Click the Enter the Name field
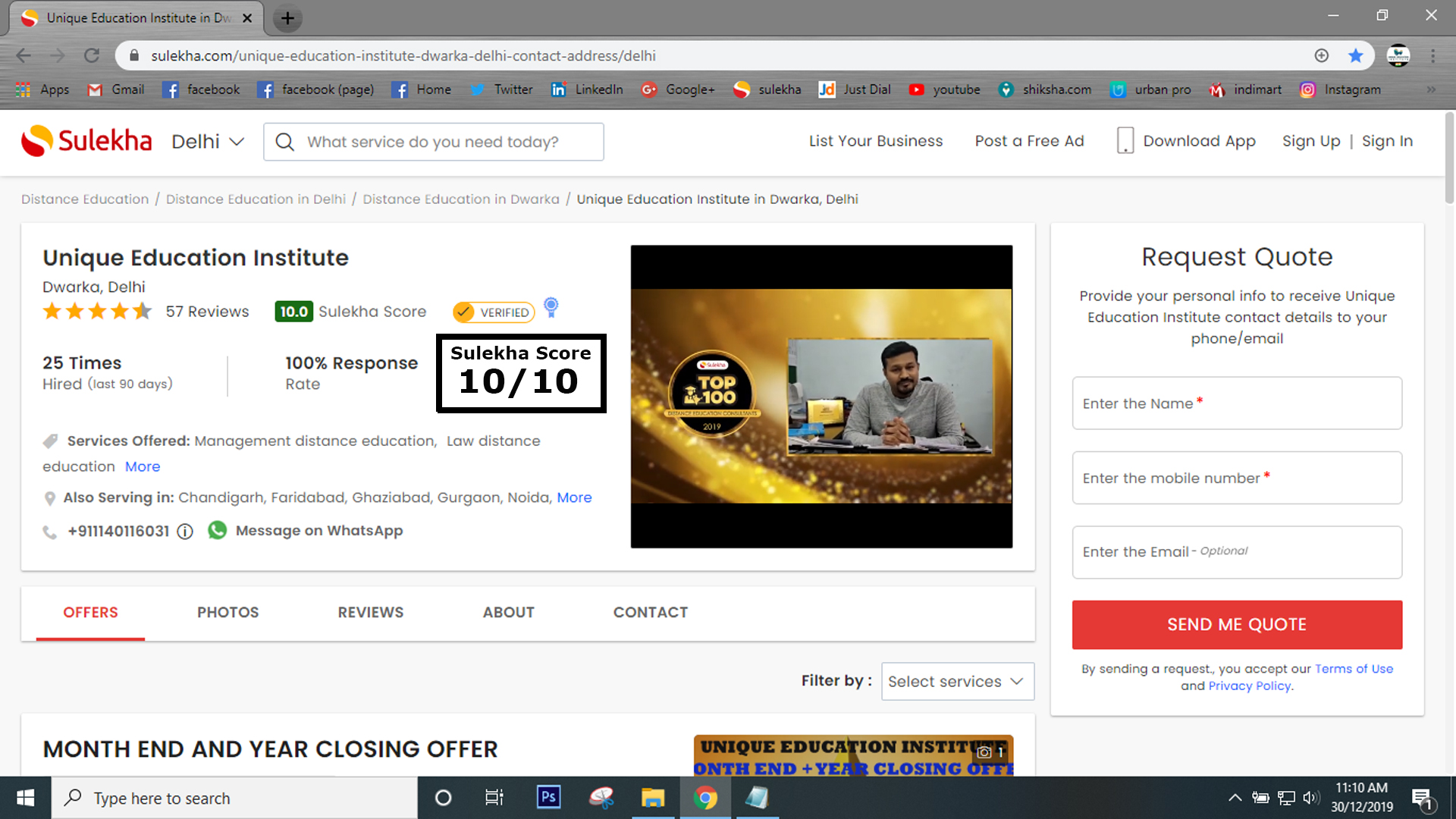The image size is (1456, 819). (1236, 403)
